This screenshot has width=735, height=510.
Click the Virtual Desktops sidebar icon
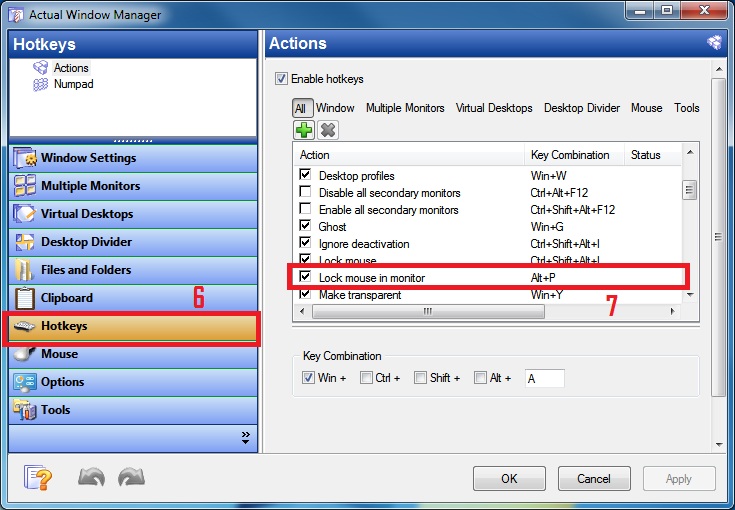24,214
